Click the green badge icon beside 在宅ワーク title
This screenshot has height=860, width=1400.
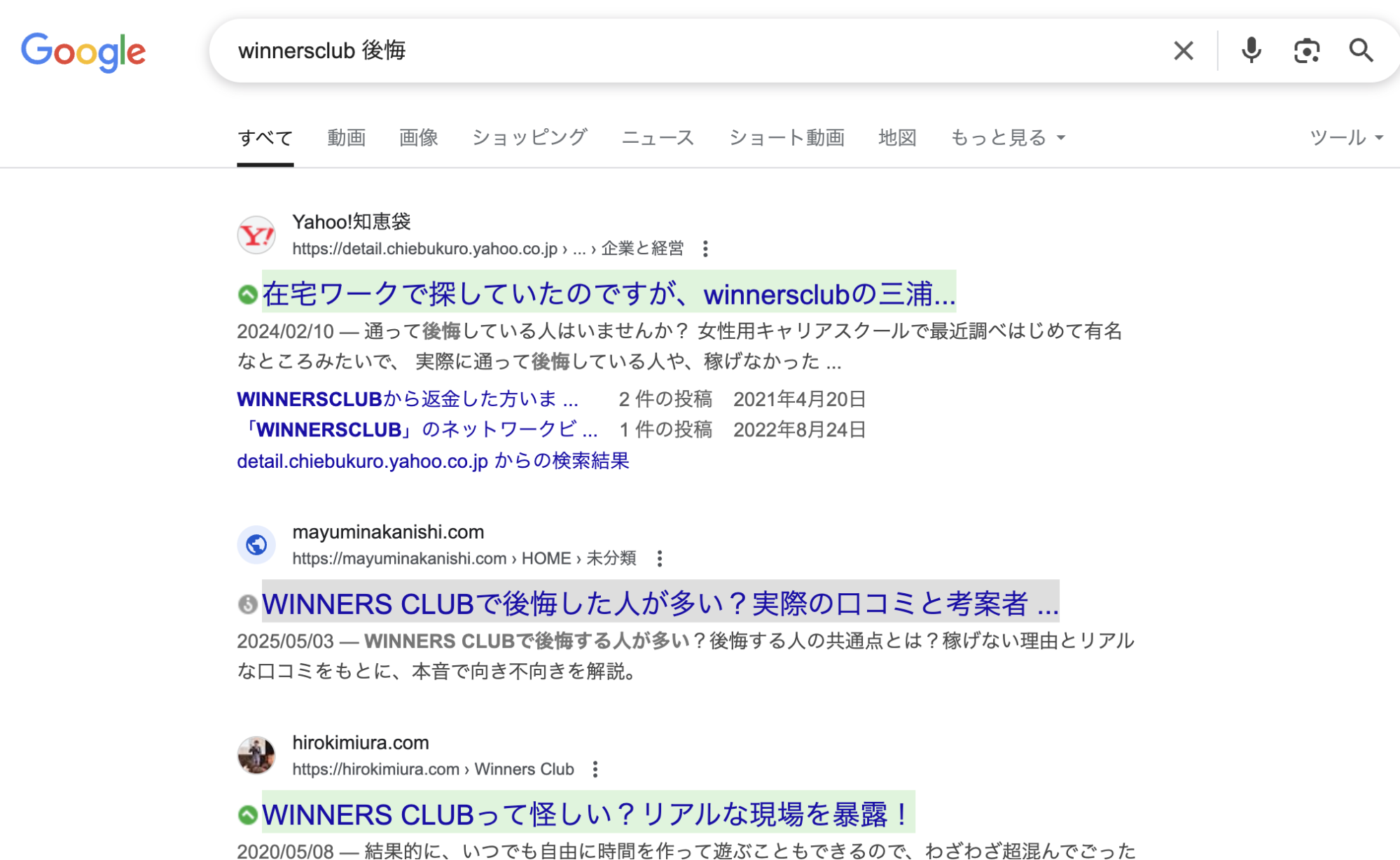pos(247,294)
